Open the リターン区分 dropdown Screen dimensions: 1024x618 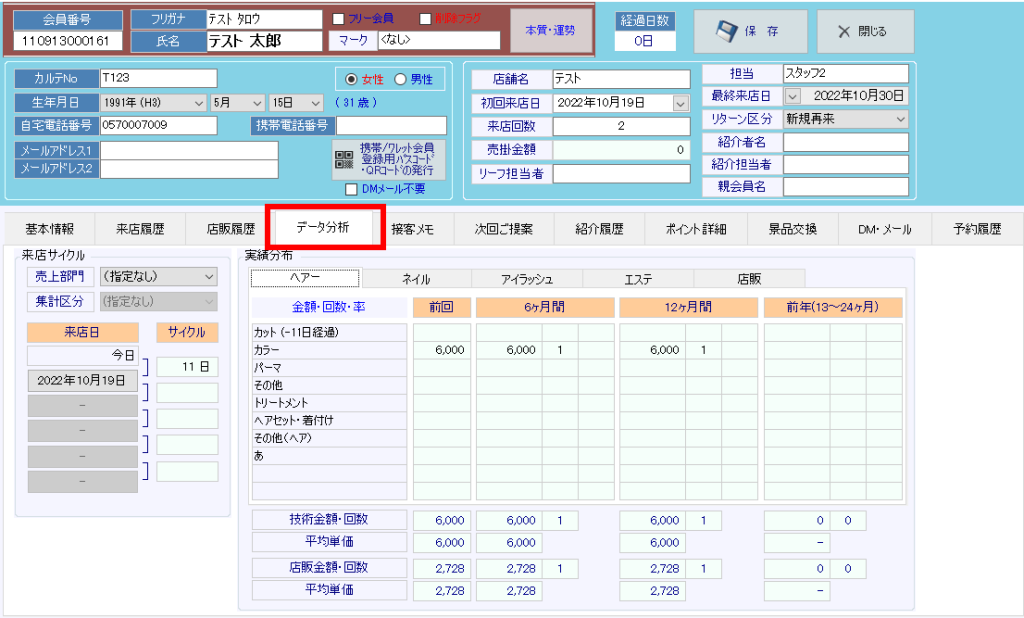901,119
